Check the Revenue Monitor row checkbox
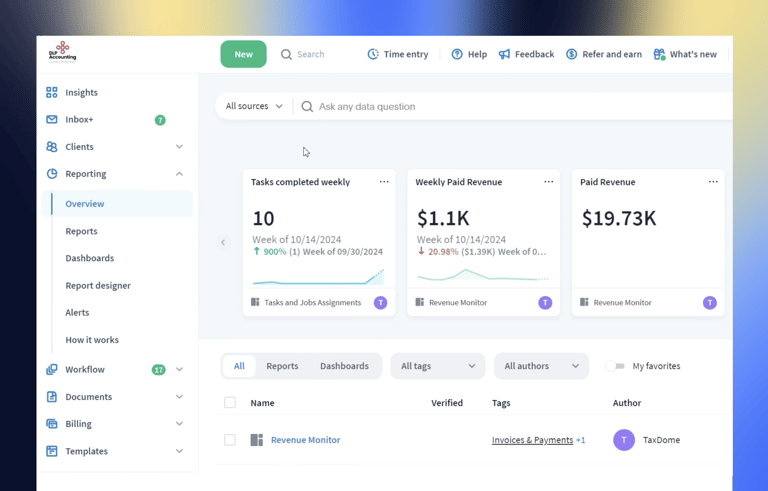 (x=230, y=440)
